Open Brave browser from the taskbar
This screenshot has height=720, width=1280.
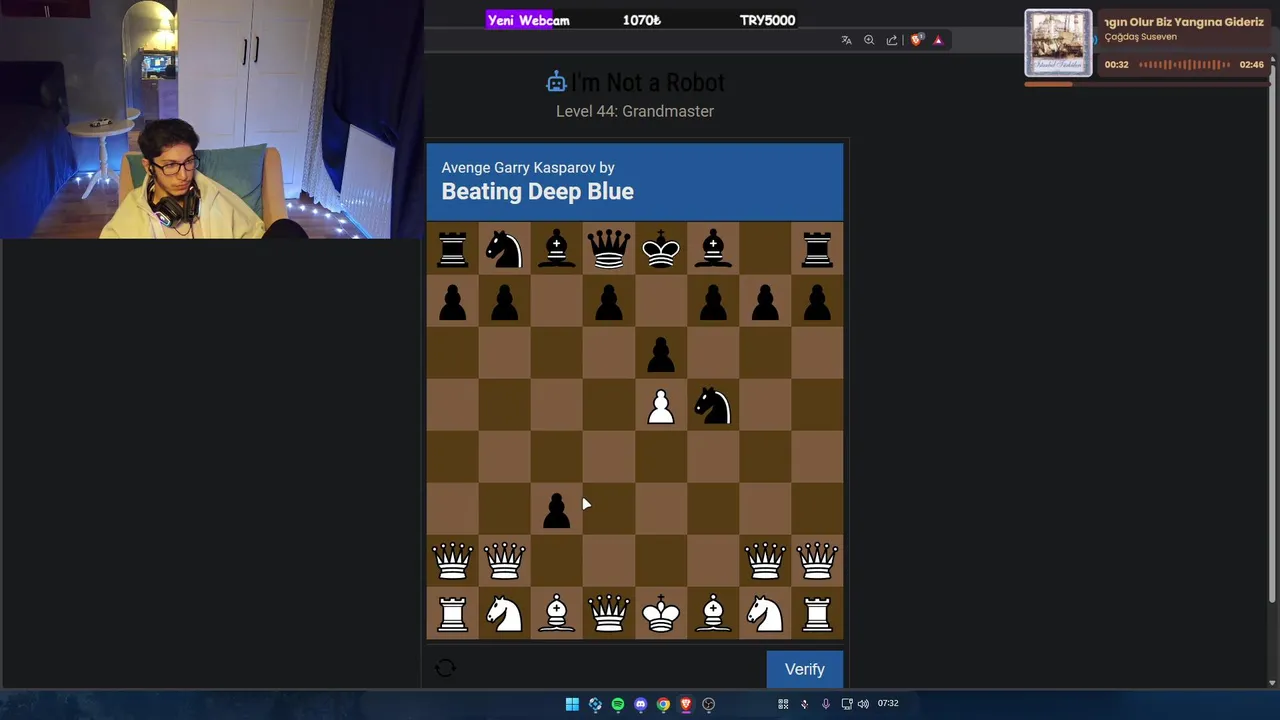point(686,704)
